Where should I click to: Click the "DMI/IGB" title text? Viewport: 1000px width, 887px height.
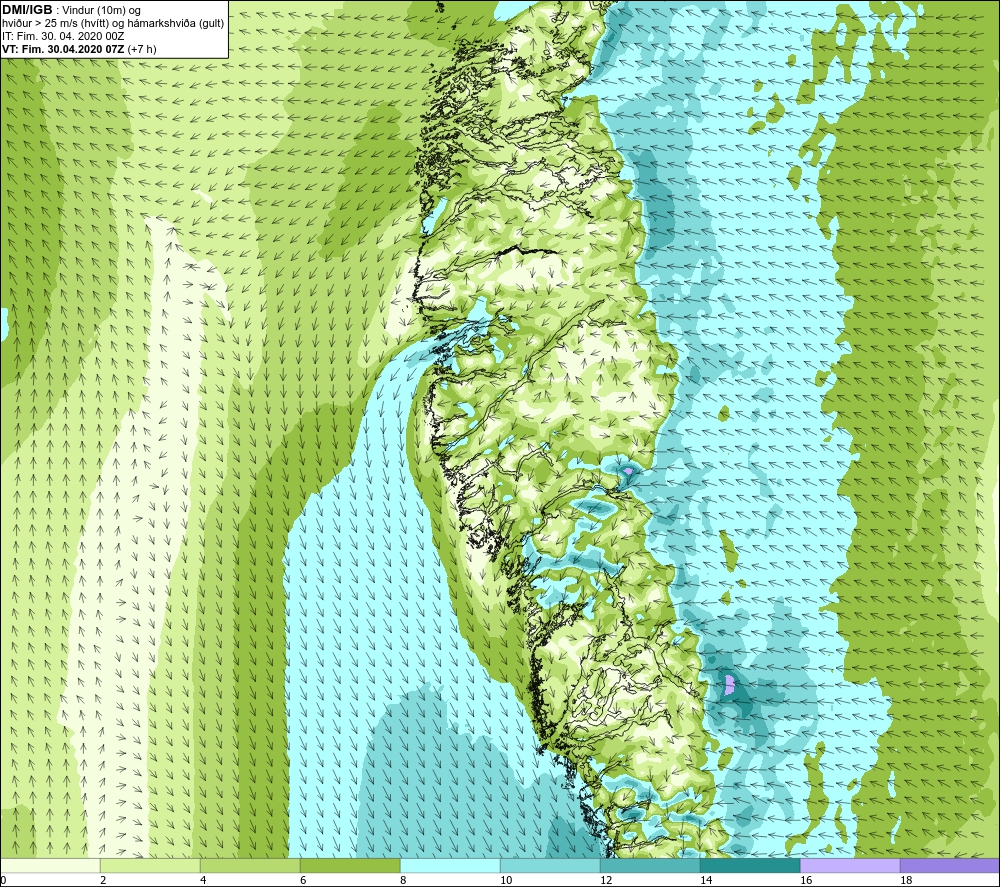[x=27, y=10]
